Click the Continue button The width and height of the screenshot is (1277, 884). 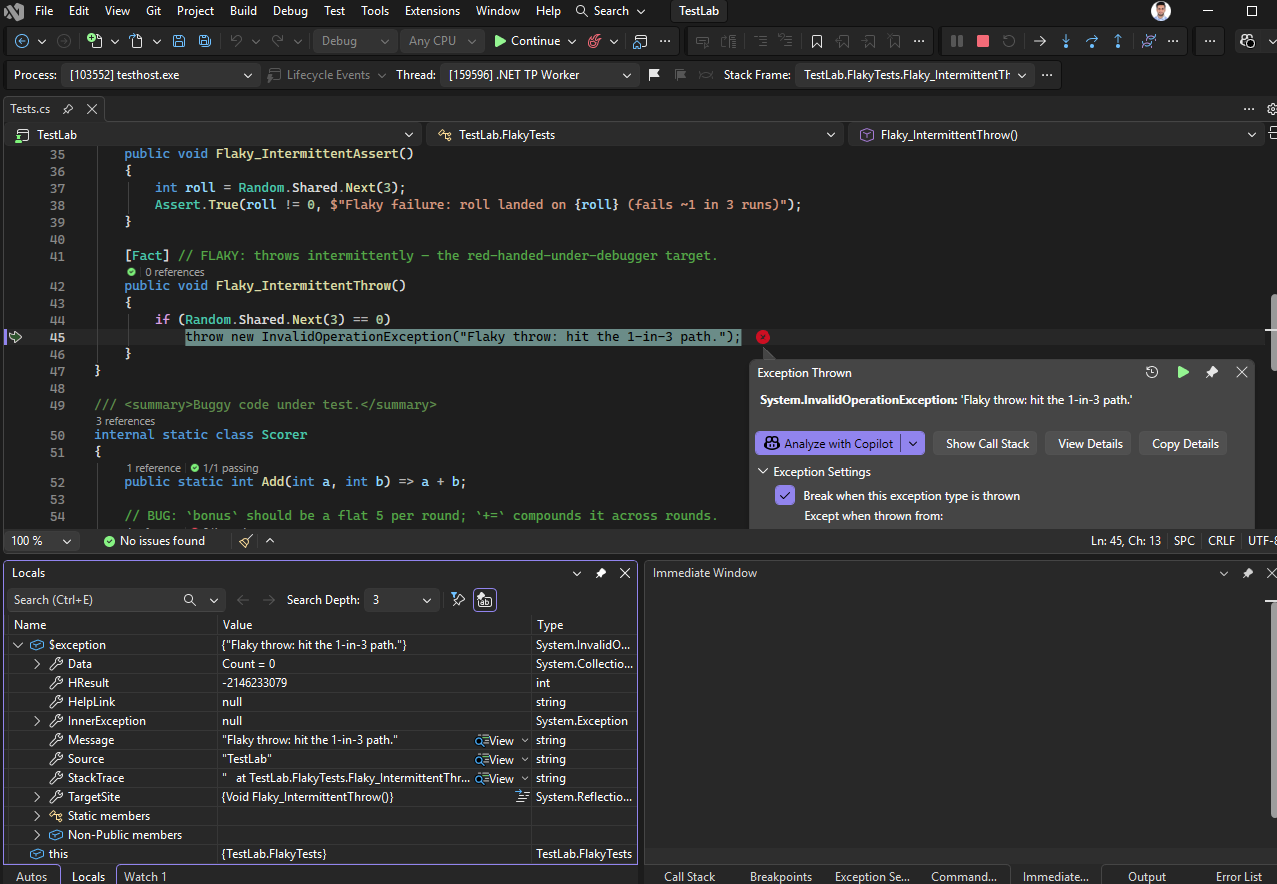coord(527,41)
